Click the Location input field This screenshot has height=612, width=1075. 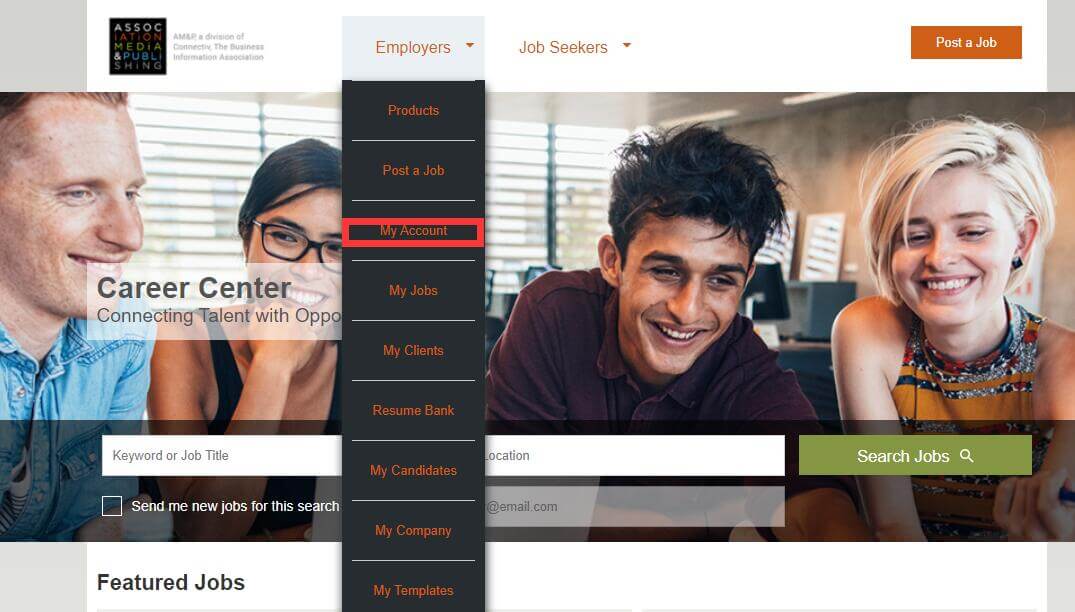tap(635, 456)
